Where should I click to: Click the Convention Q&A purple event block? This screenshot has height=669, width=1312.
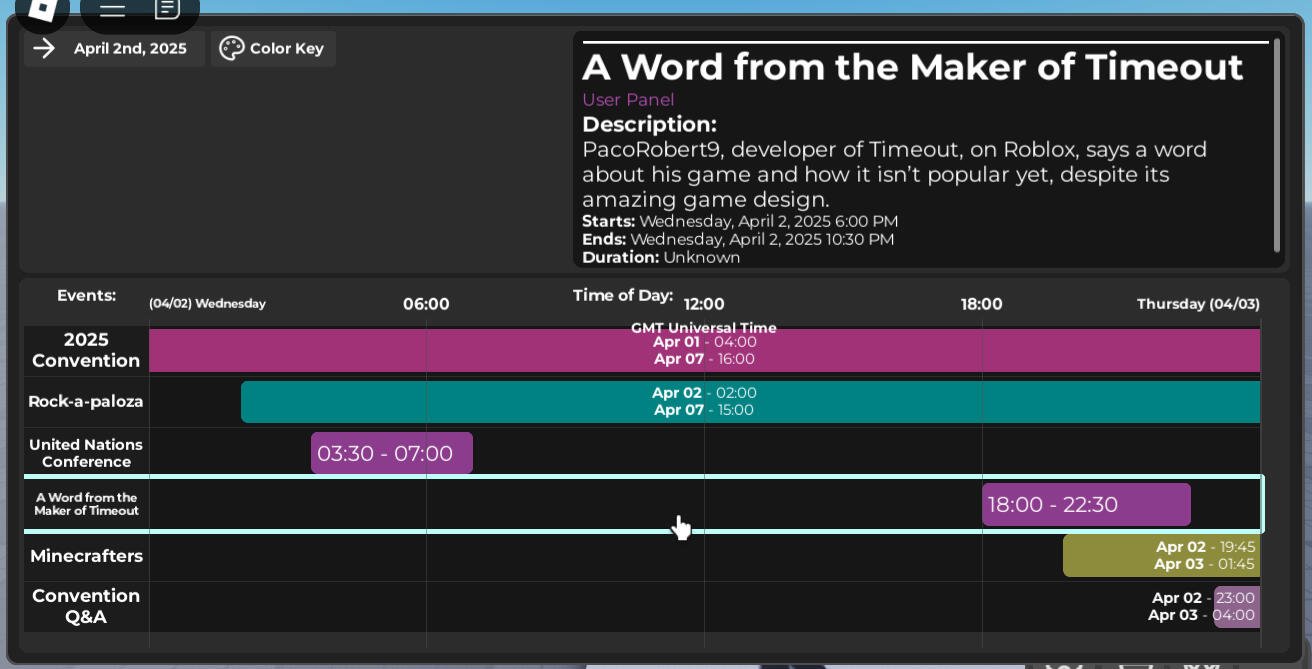1237,607
